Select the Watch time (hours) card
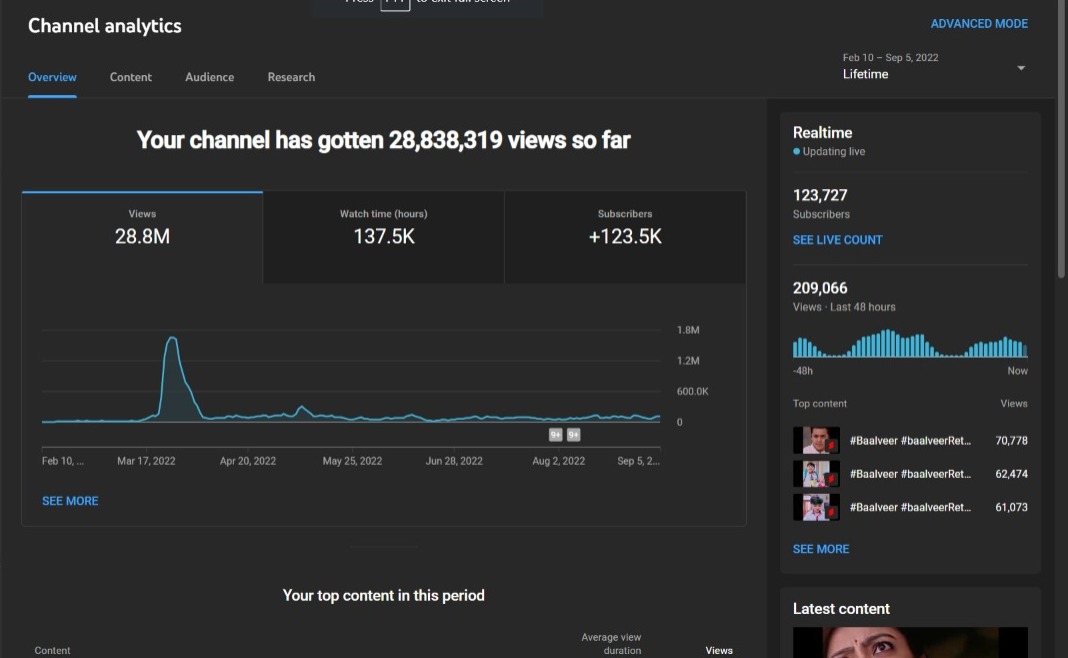 click(x=383, y=237)
